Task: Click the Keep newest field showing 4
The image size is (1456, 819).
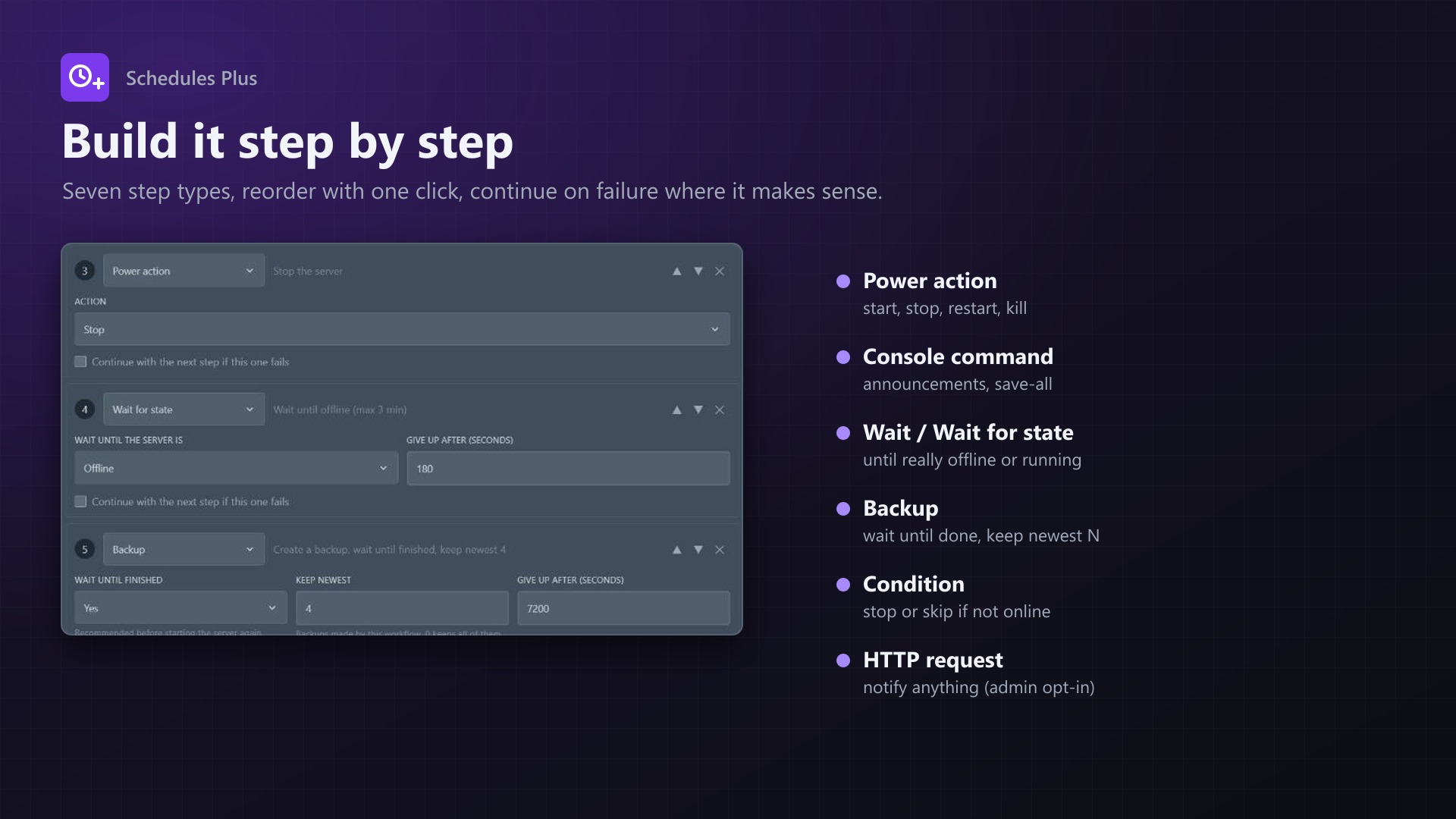Action: click(402, 608)
